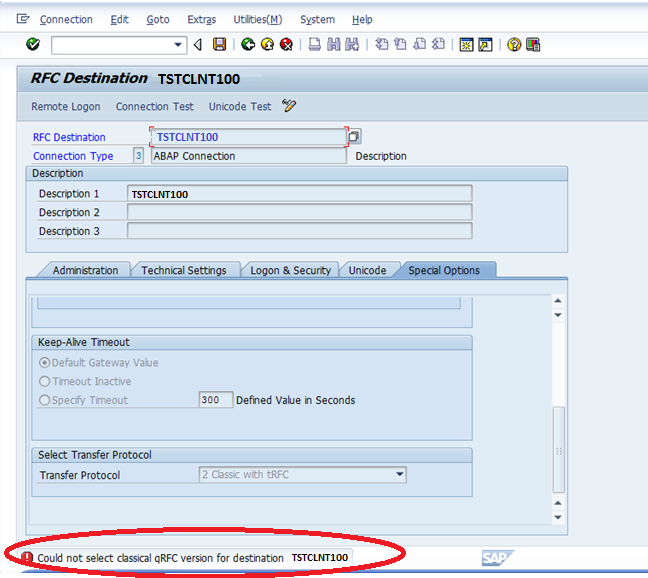This screenshot has width=648, height=578.
Task: Click the timeout seconds field showing 300
Action: (x=216, y=400)
